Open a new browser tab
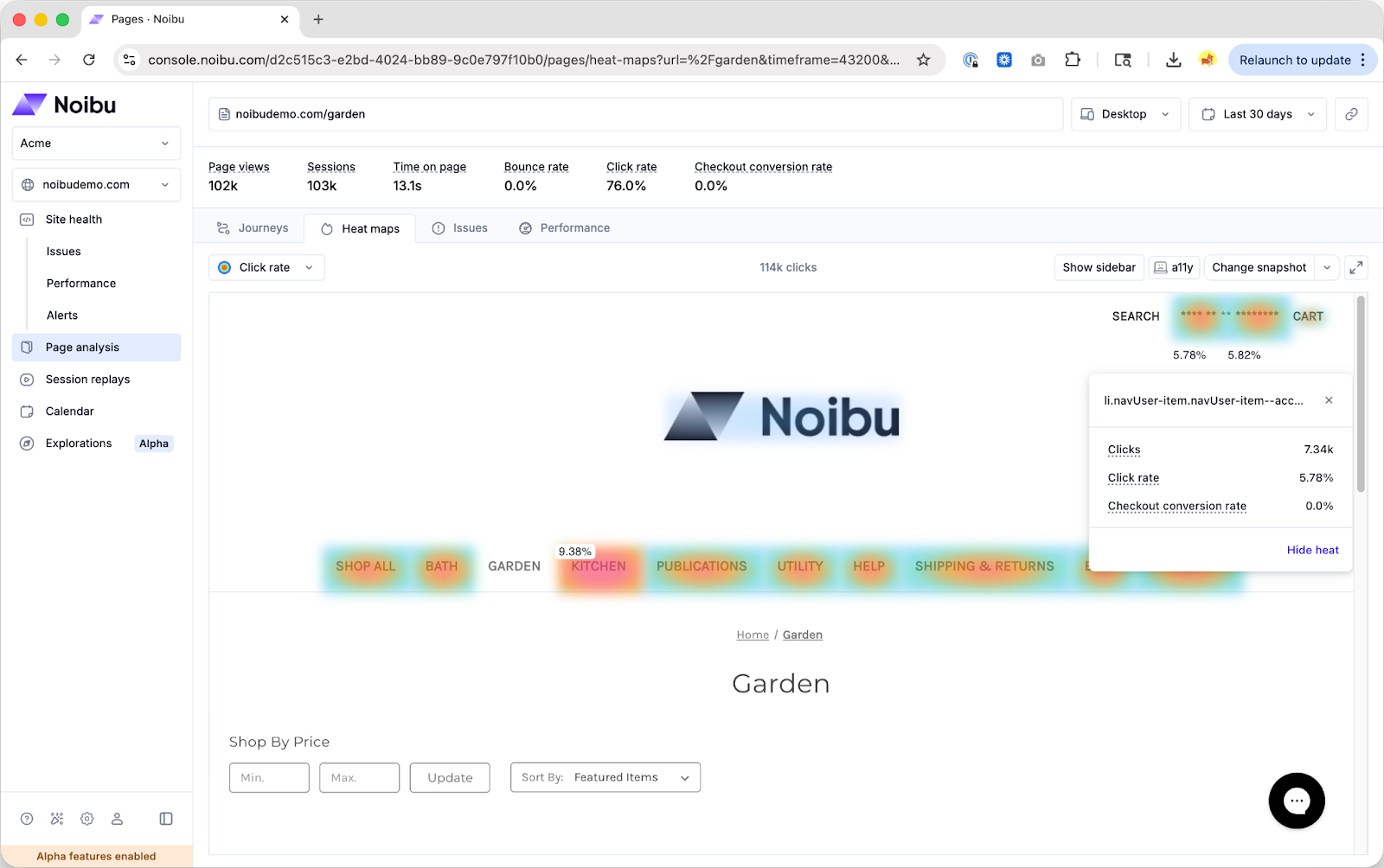The image size is (1384, 868). pyautogui.click(x=318, y=19)
